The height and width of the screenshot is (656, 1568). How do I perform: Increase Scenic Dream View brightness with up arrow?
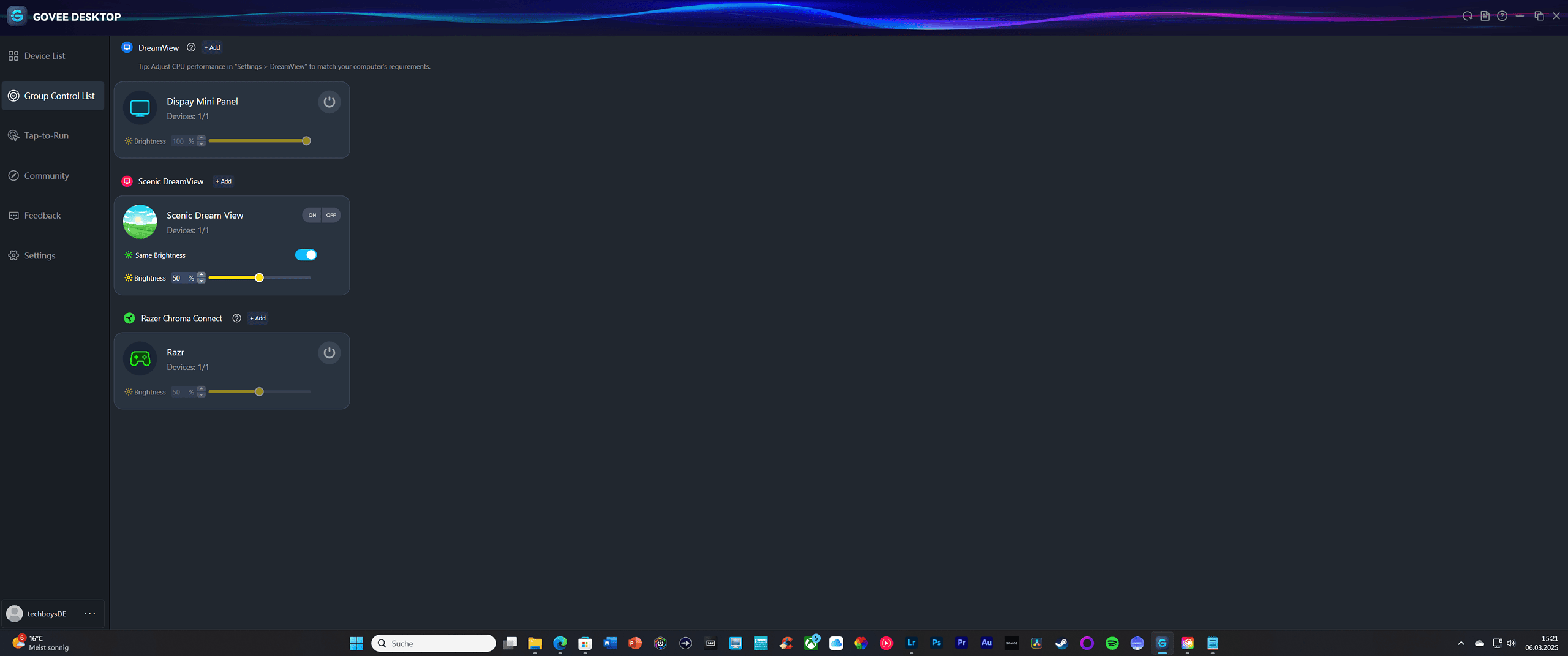pos(202,274)
